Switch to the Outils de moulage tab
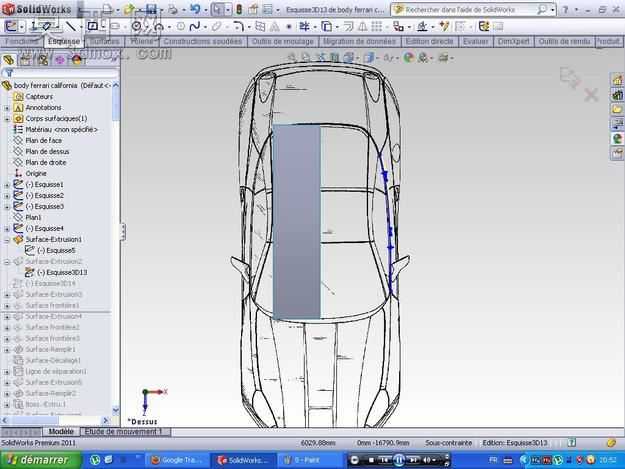The width and height of the screenshot is (625, 469). tap(283, 41)
